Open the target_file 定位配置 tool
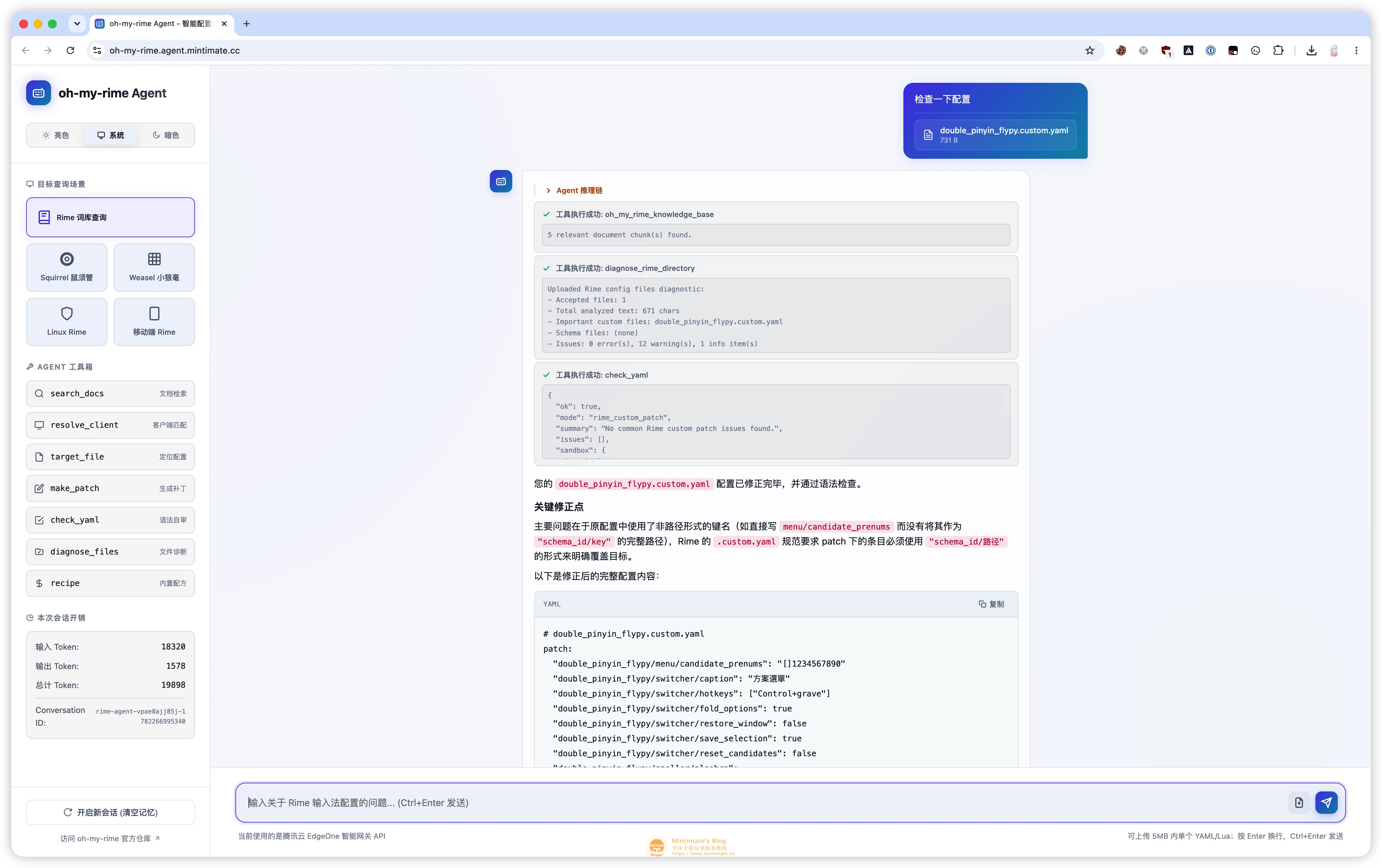This screenshot has width=1382, height=868. click(110, 457)
